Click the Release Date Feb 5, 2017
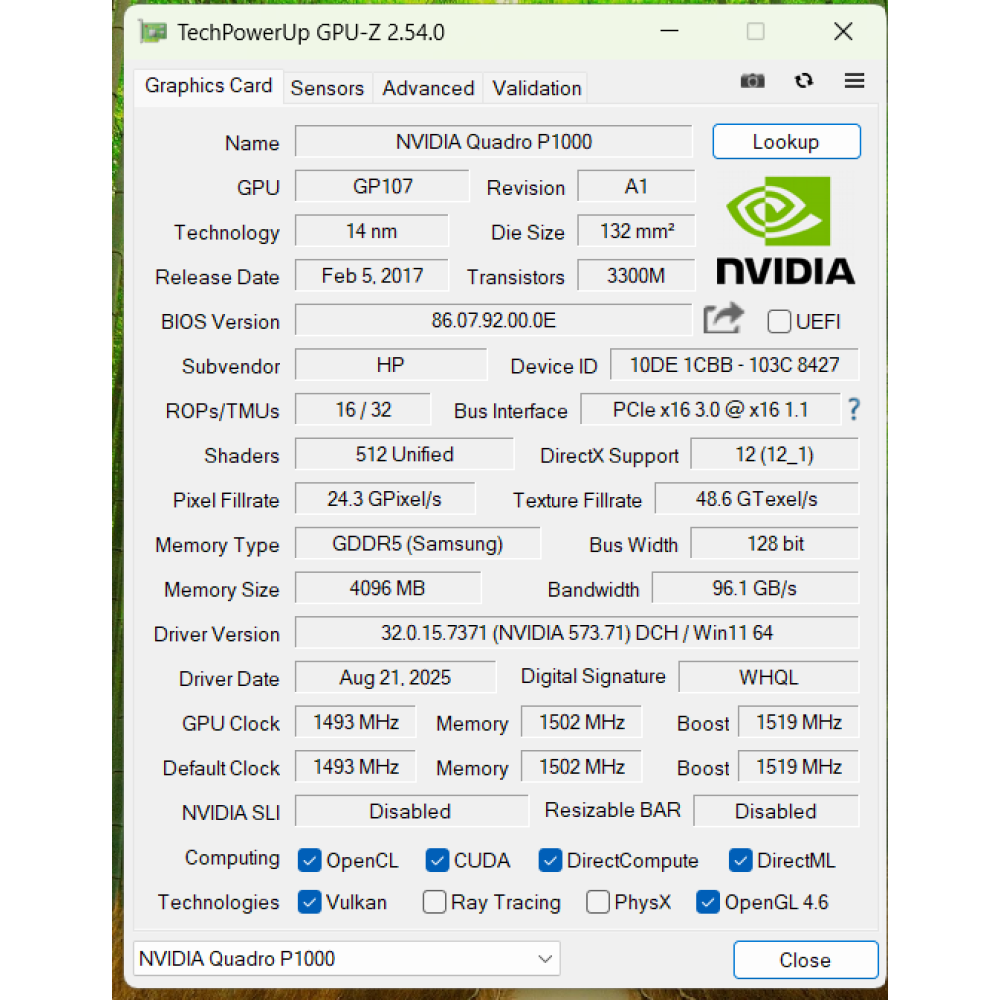Screen dimensions: 1000x1000 pos(372,276)
